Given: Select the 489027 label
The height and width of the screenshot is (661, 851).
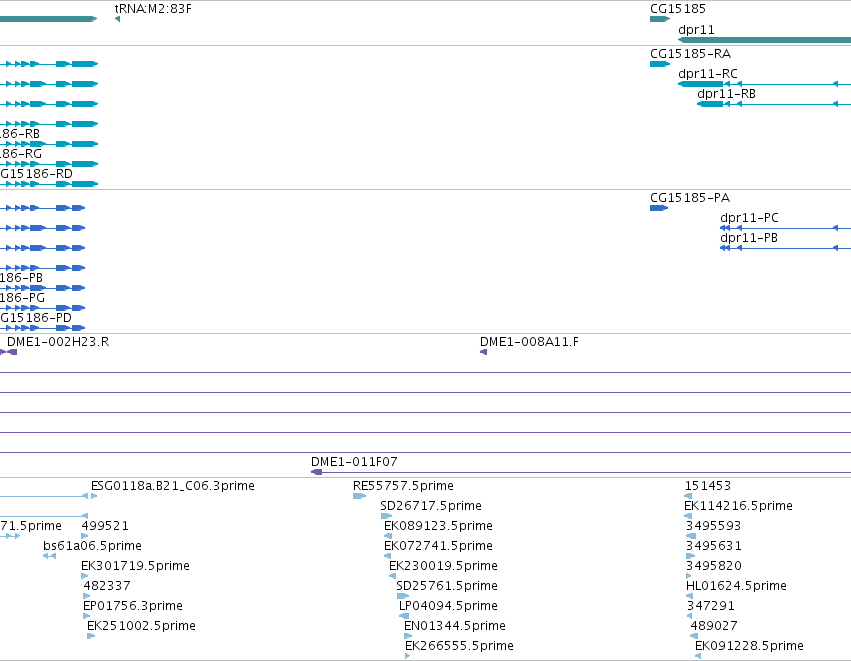Looking at the screenshot, I should tap(714, 626).
